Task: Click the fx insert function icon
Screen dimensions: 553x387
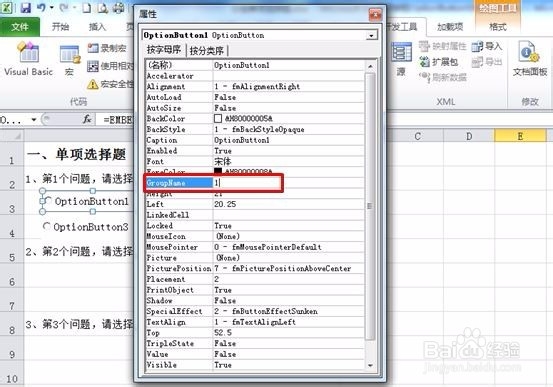Action: 87,119
